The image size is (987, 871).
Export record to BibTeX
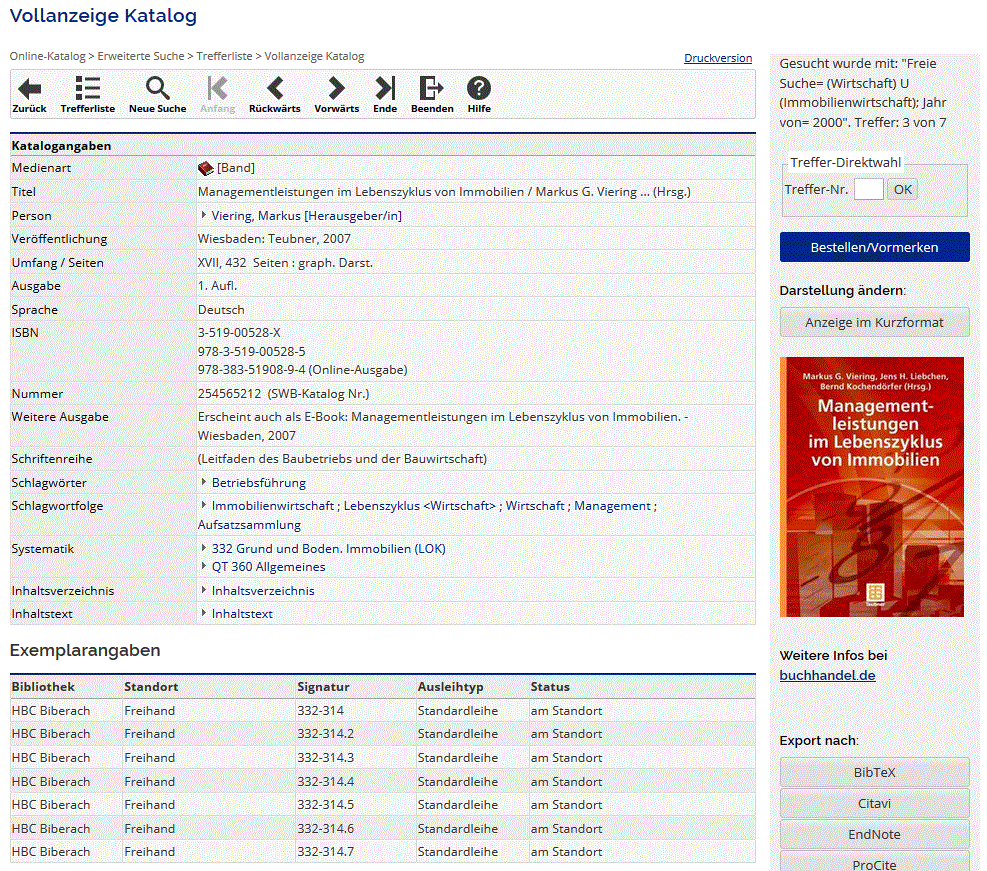point(874,772)
